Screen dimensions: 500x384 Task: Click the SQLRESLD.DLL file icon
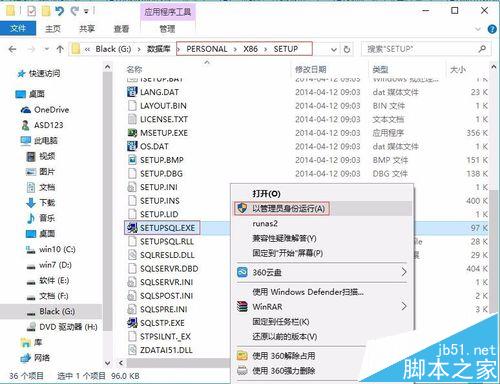click(x=132, y=255)
